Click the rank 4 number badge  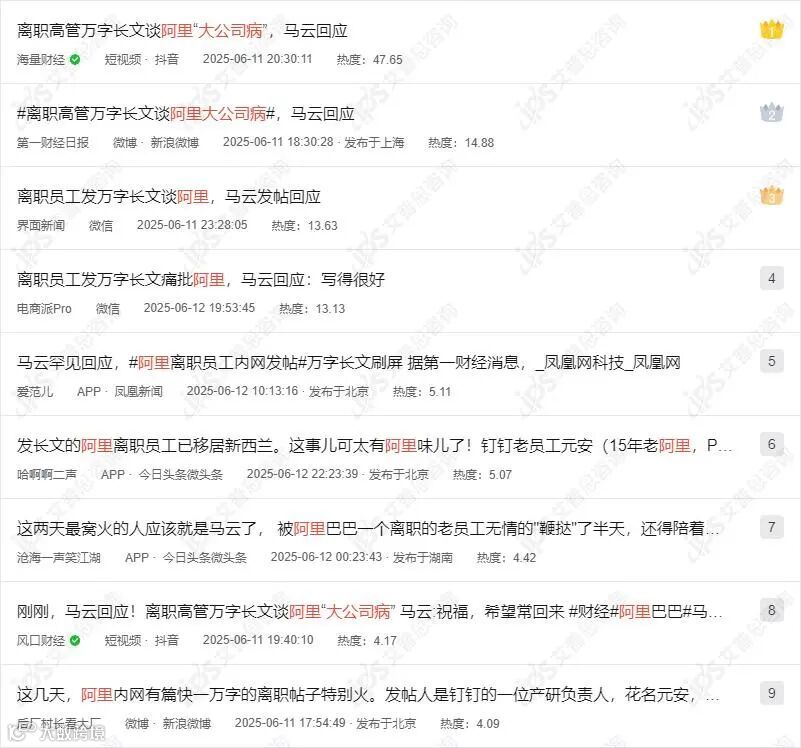[771, 278]
